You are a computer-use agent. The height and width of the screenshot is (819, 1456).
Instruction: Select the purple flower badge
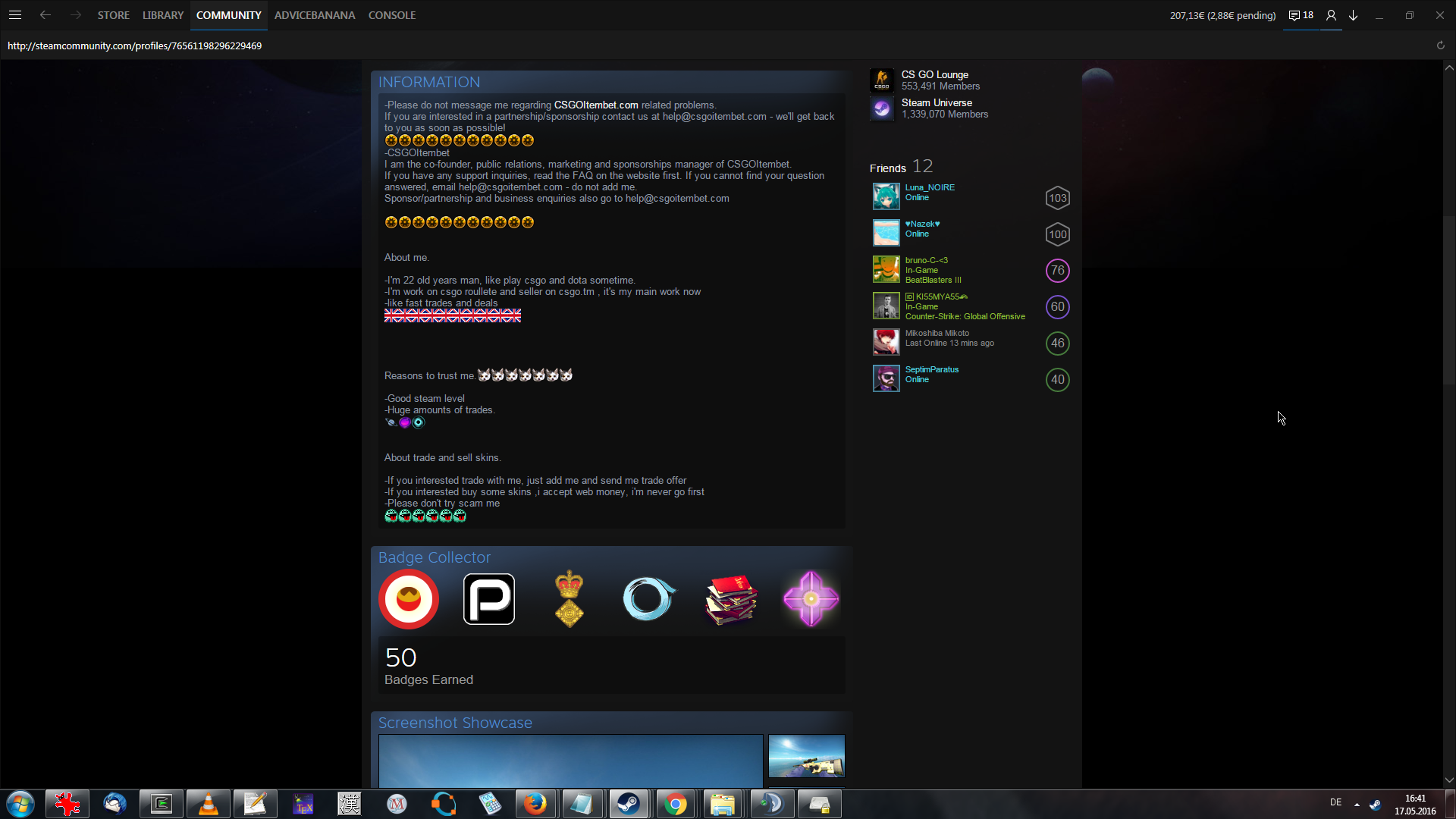(x=811, y=599)
